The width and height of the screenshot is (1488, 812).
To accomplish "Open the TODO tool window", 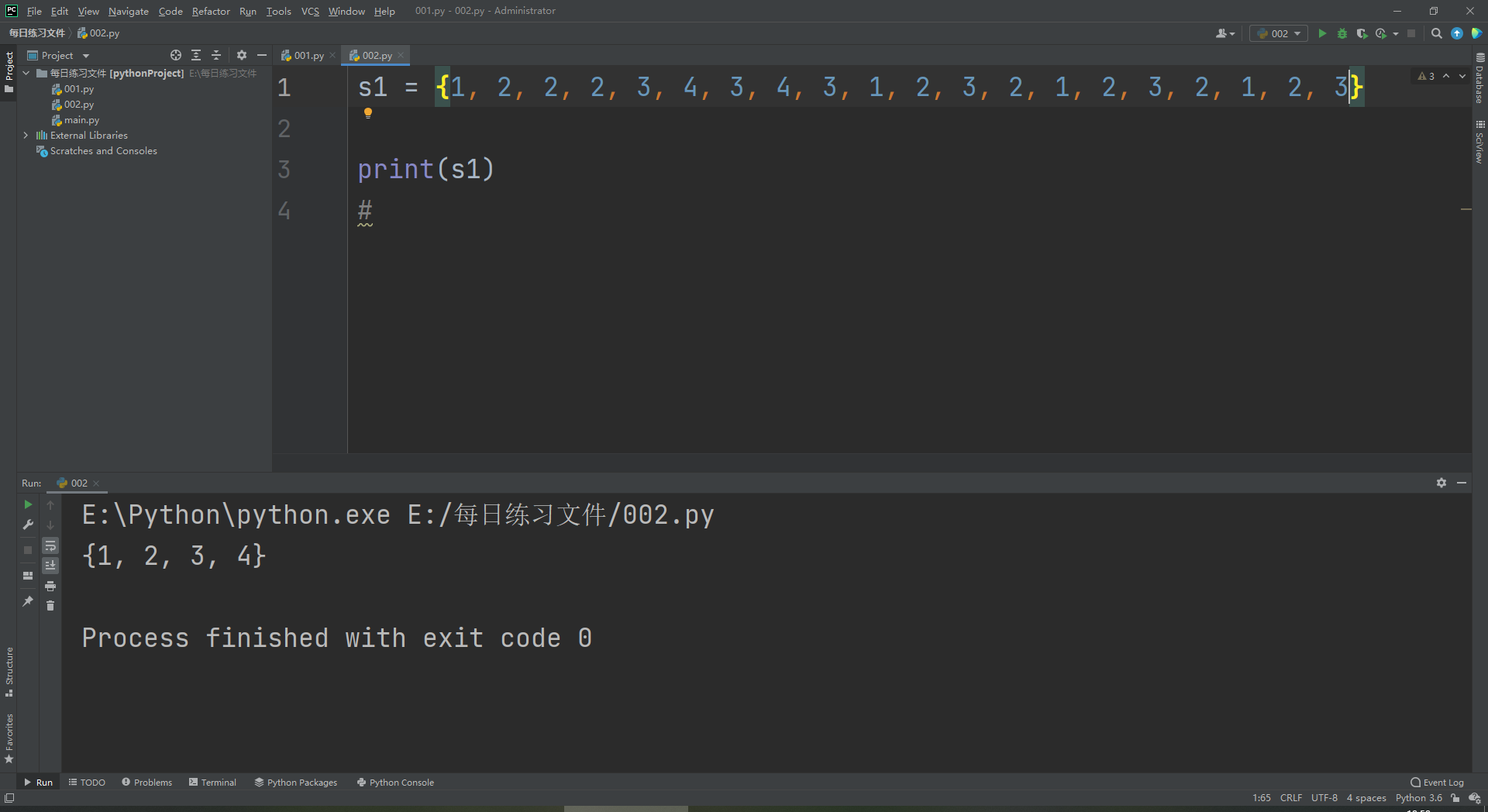I will 87,783.
